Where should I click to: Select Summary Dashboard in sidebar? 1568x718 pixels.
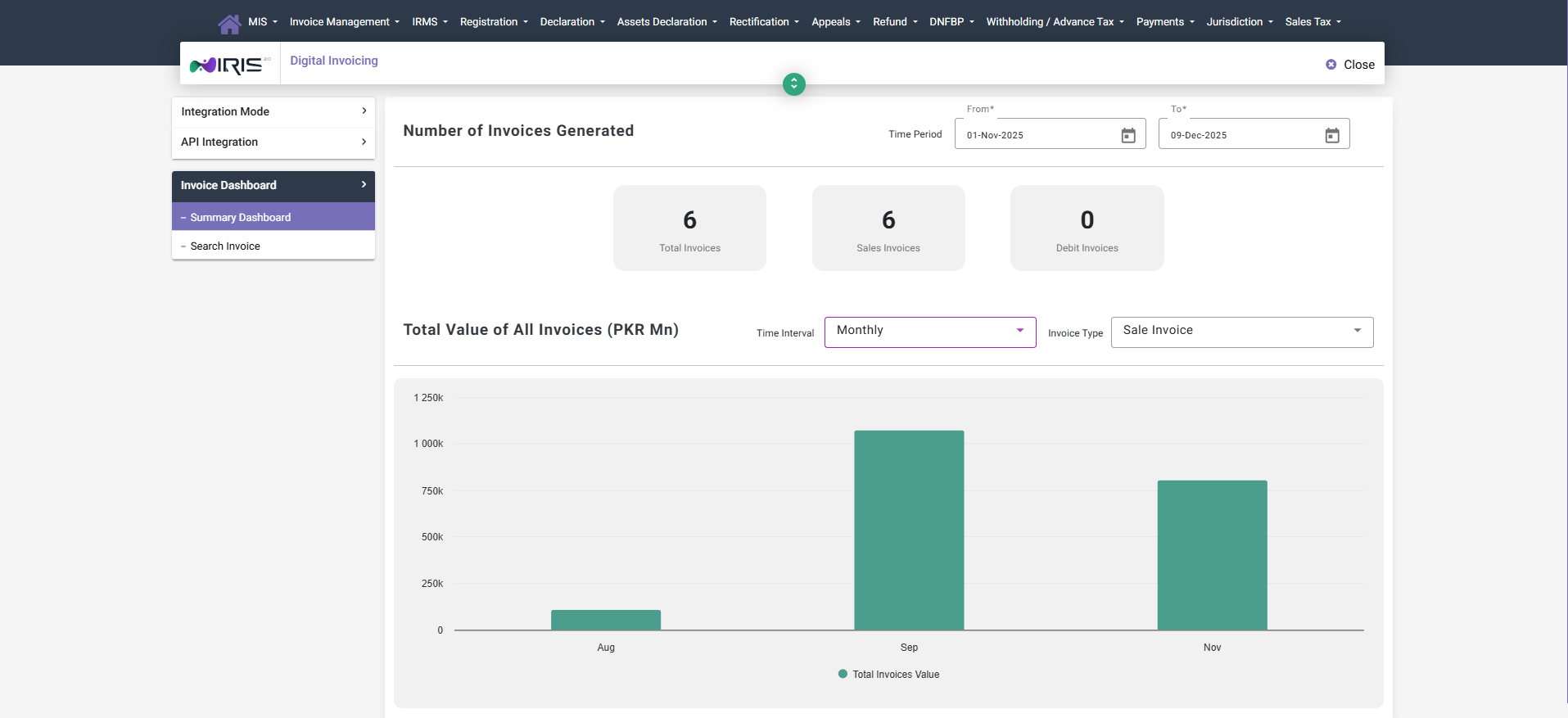click(x=240, y=217)
